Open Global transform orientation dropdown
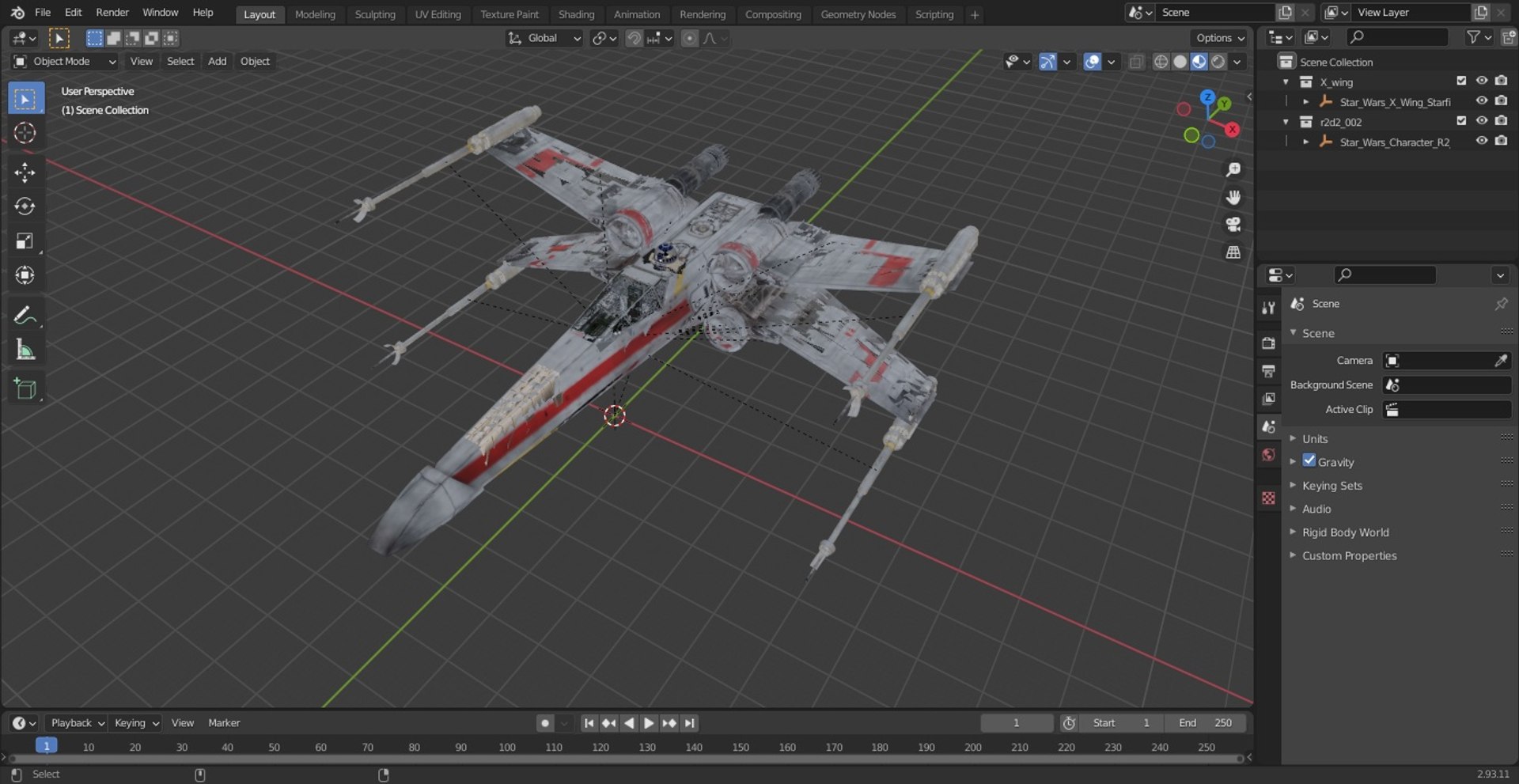 544,38
